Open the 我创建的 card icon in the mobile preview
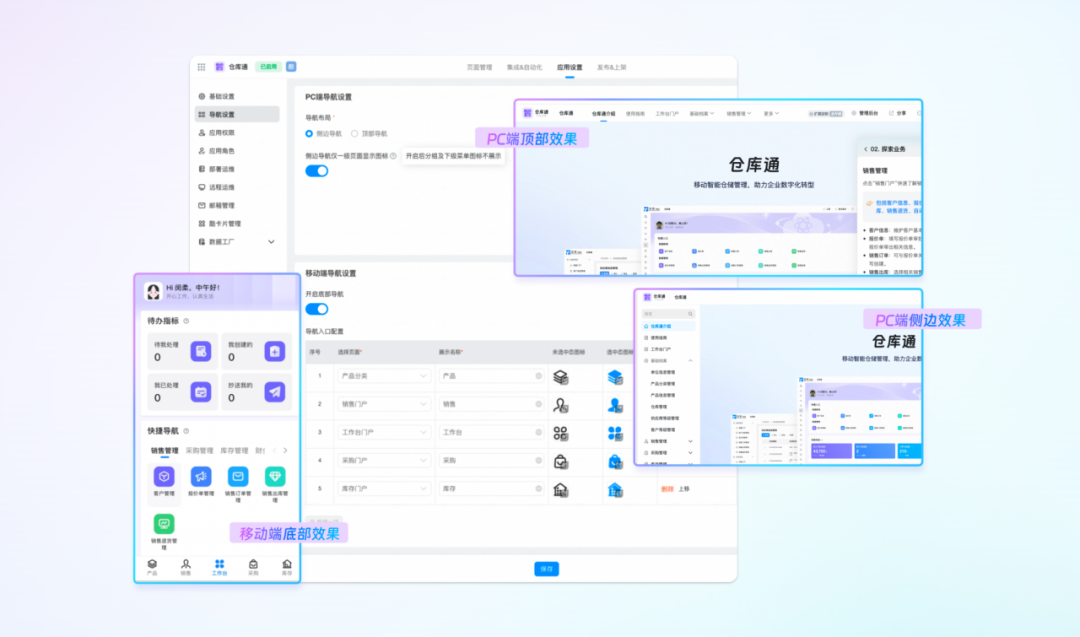 click(274, 351)
